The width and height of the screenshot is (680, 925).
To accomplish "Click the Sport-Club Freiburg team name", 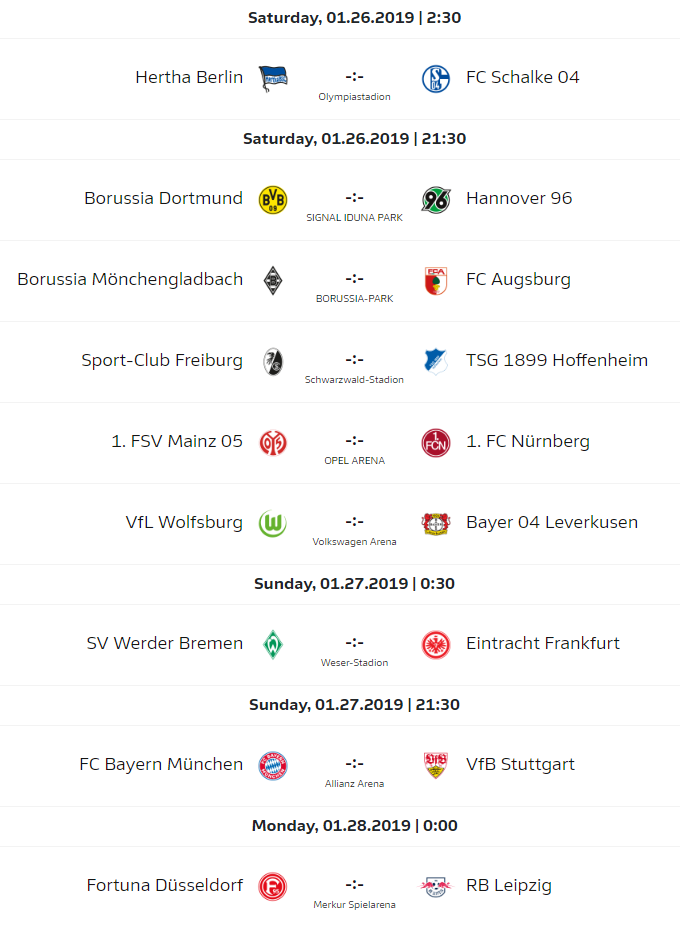I will 162,360.
